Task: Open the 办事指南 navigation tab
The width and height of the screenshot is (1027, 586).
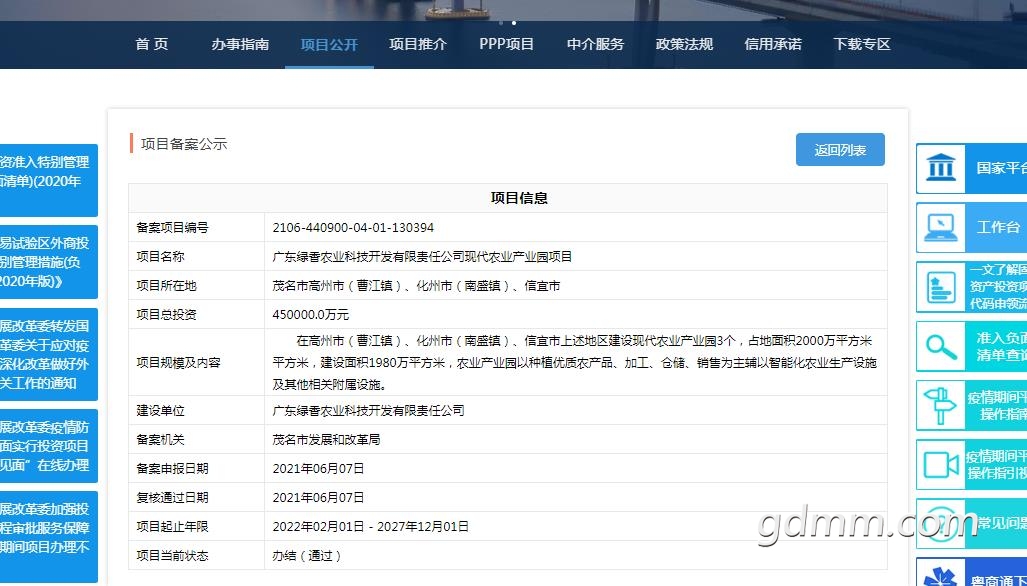Action: point(240,44)
